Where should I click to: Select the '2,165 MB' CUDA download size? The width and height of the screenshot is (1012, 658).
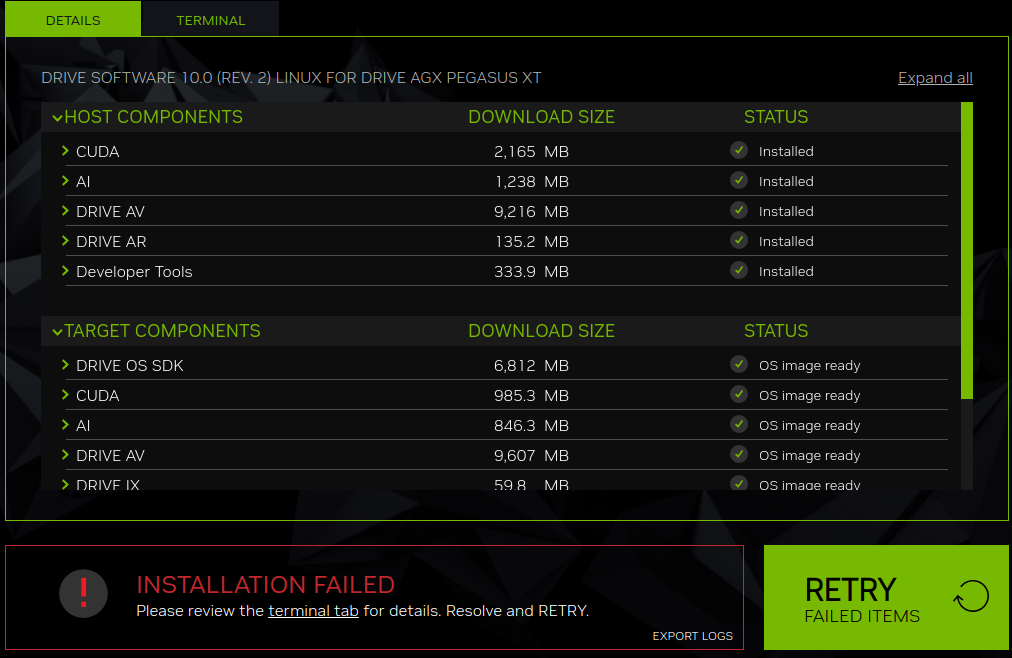(x=531, y=152)
